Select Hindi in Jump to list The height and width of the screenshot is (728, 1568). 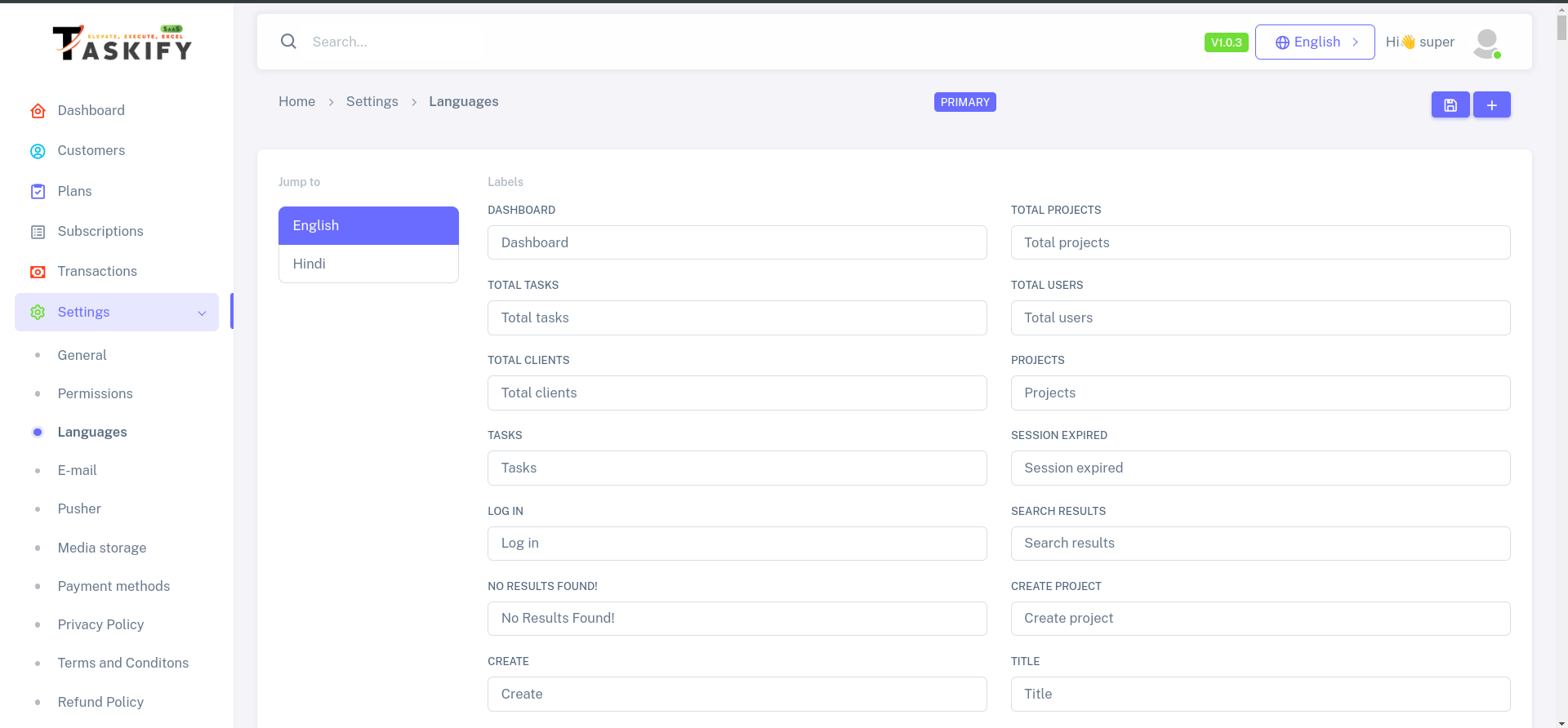(368, 264)
